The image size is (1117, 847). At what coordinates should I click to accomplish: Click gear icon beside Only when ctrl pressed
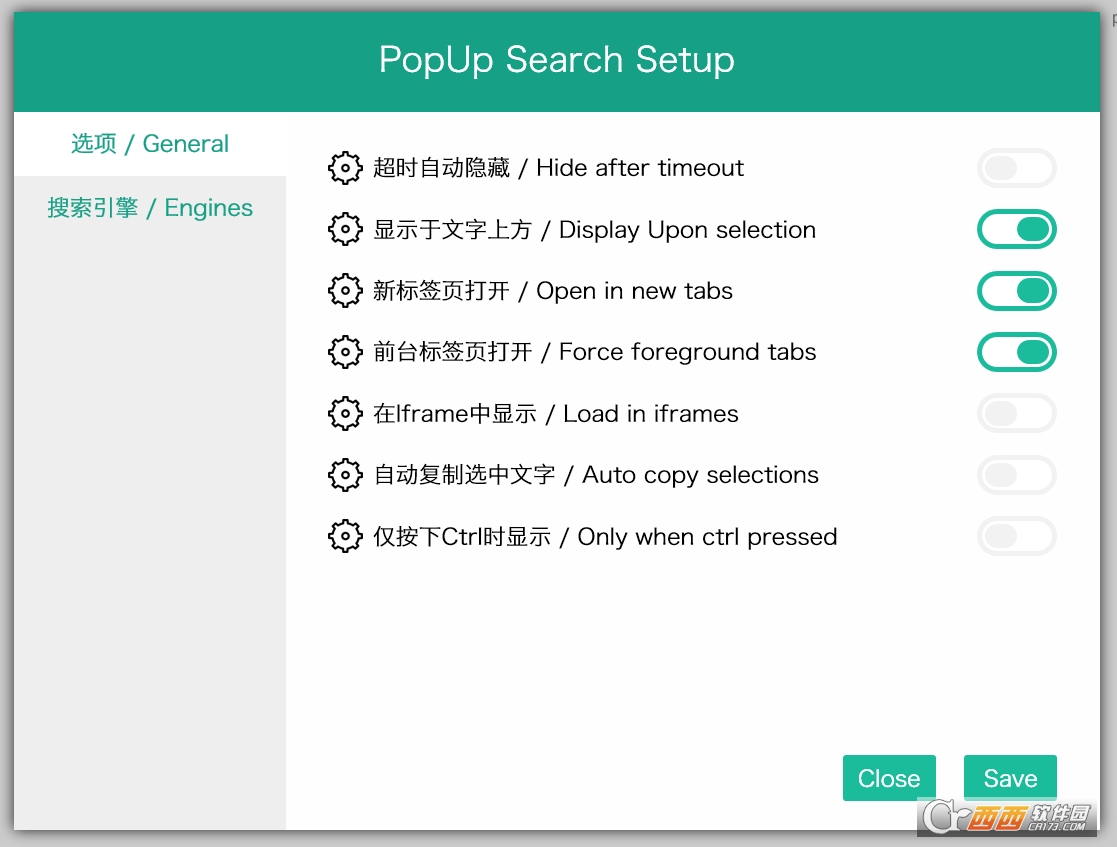(345, 537)
